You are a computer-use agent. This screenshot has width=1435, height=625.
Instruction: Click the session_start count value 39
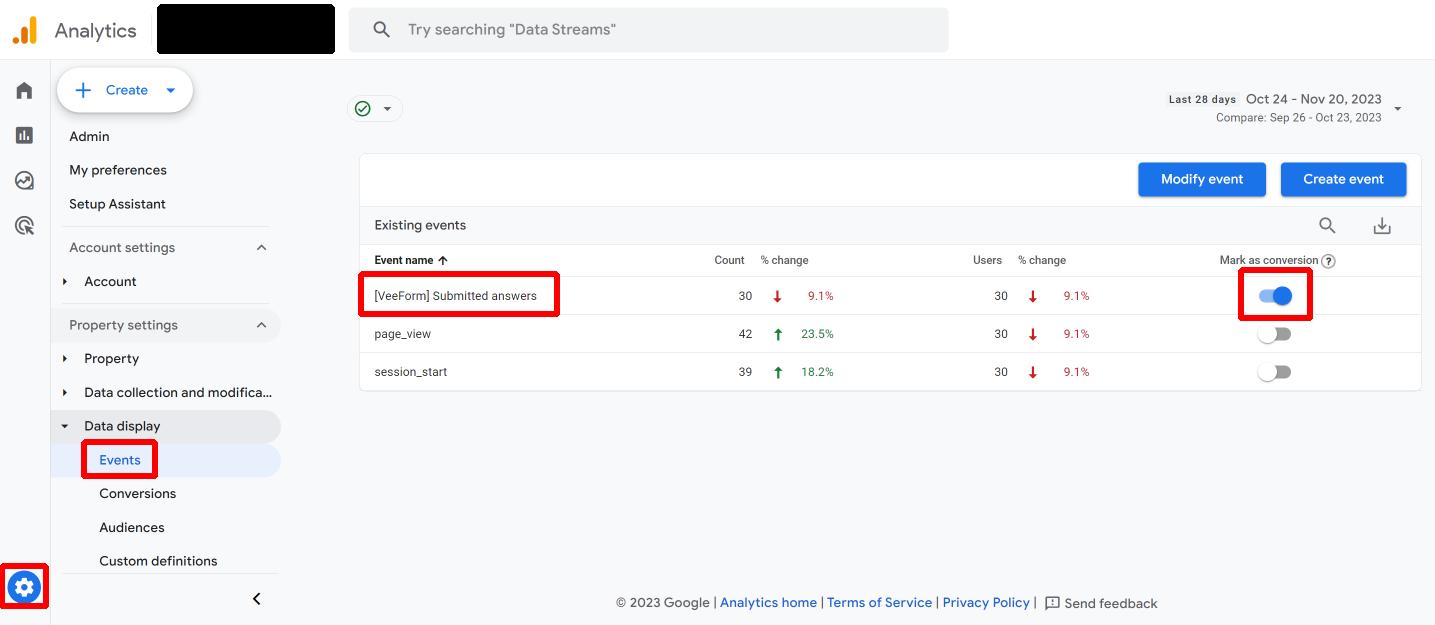(745, 372)
